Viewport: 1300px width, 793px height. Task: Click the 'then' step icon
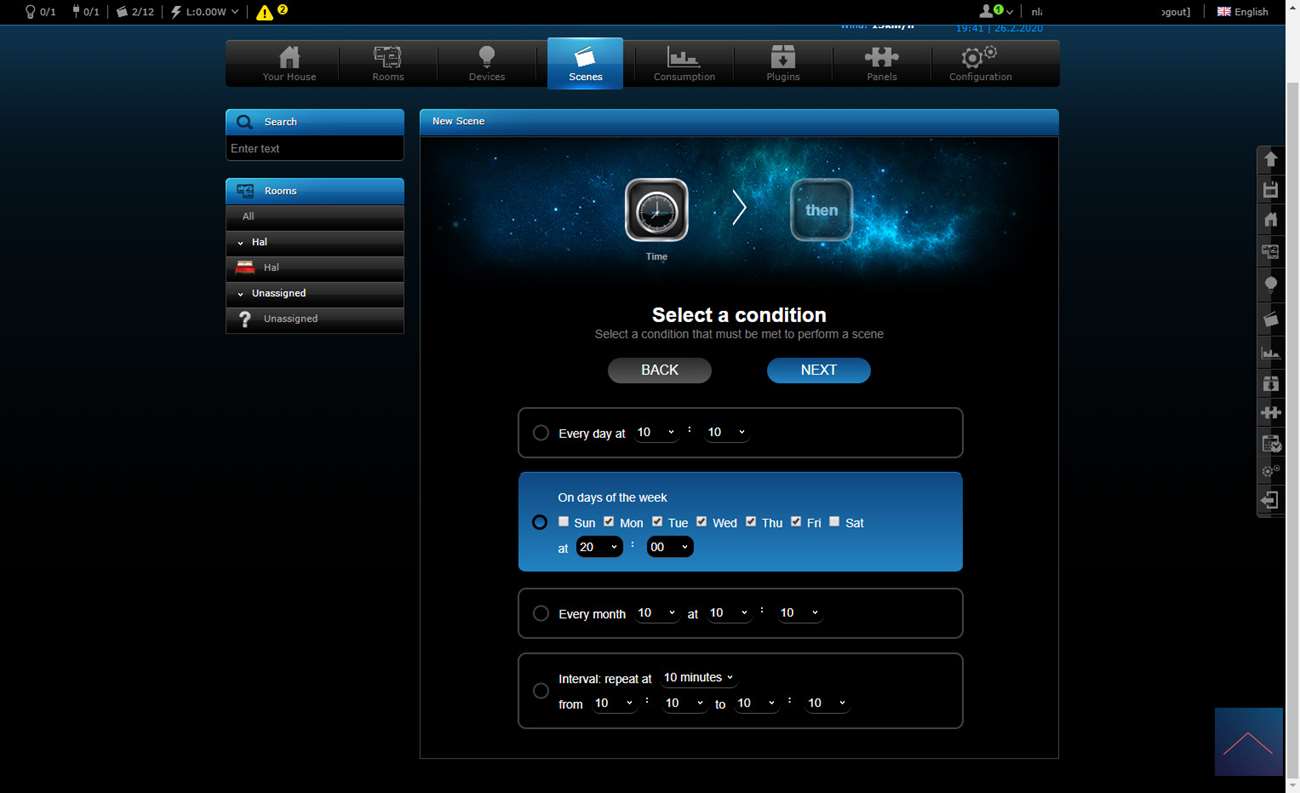click(x=821, y=210)
